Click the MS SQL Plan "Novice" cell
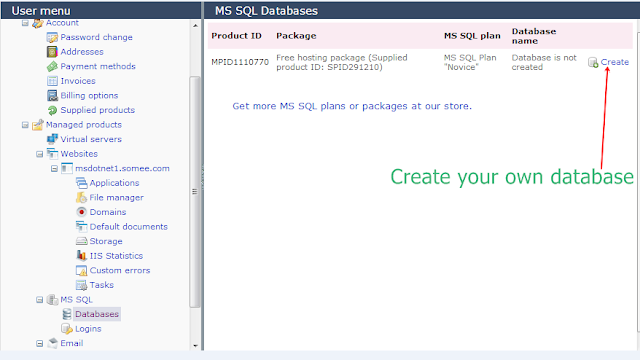The image size is (640, 360). coord(470,62)
